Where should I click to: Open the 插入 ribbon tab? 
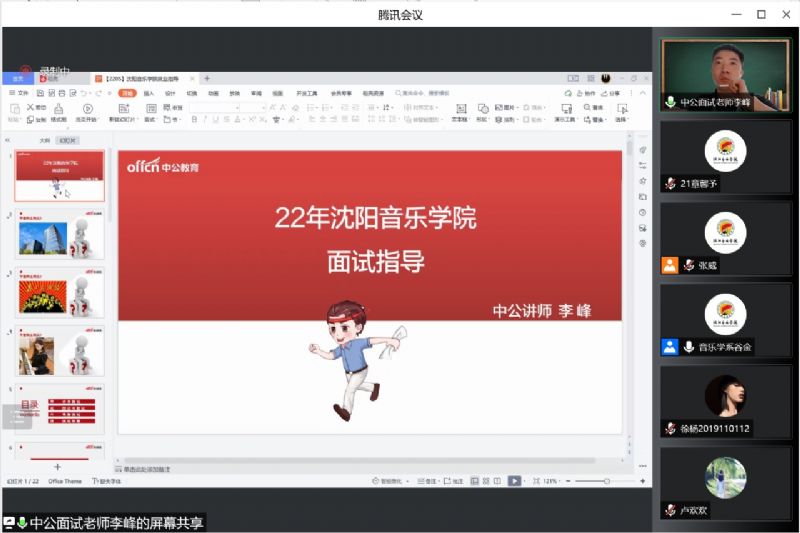tap(149, 93)
